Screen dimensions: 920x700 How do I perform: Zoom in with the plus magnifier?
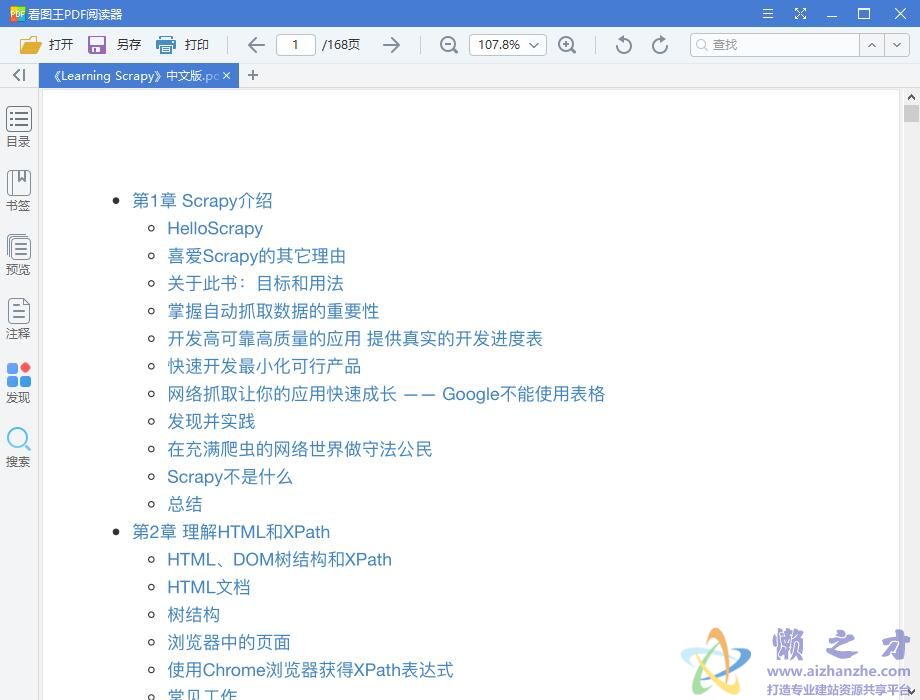point(567,45)
